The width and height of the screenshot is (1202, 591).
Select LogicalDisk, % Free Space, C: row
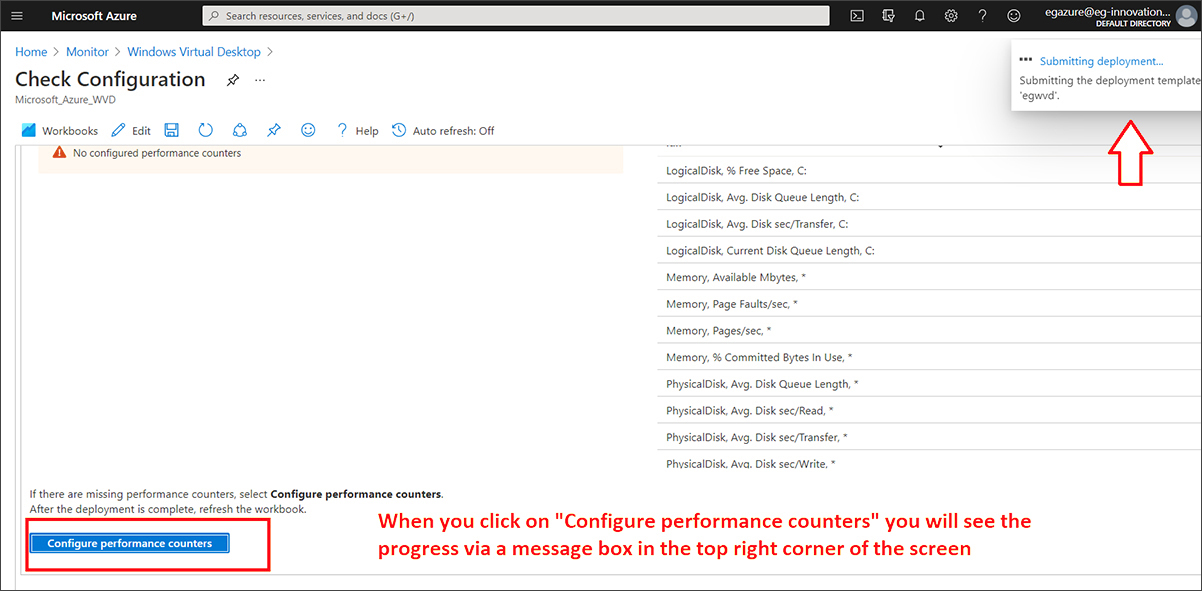929,171
